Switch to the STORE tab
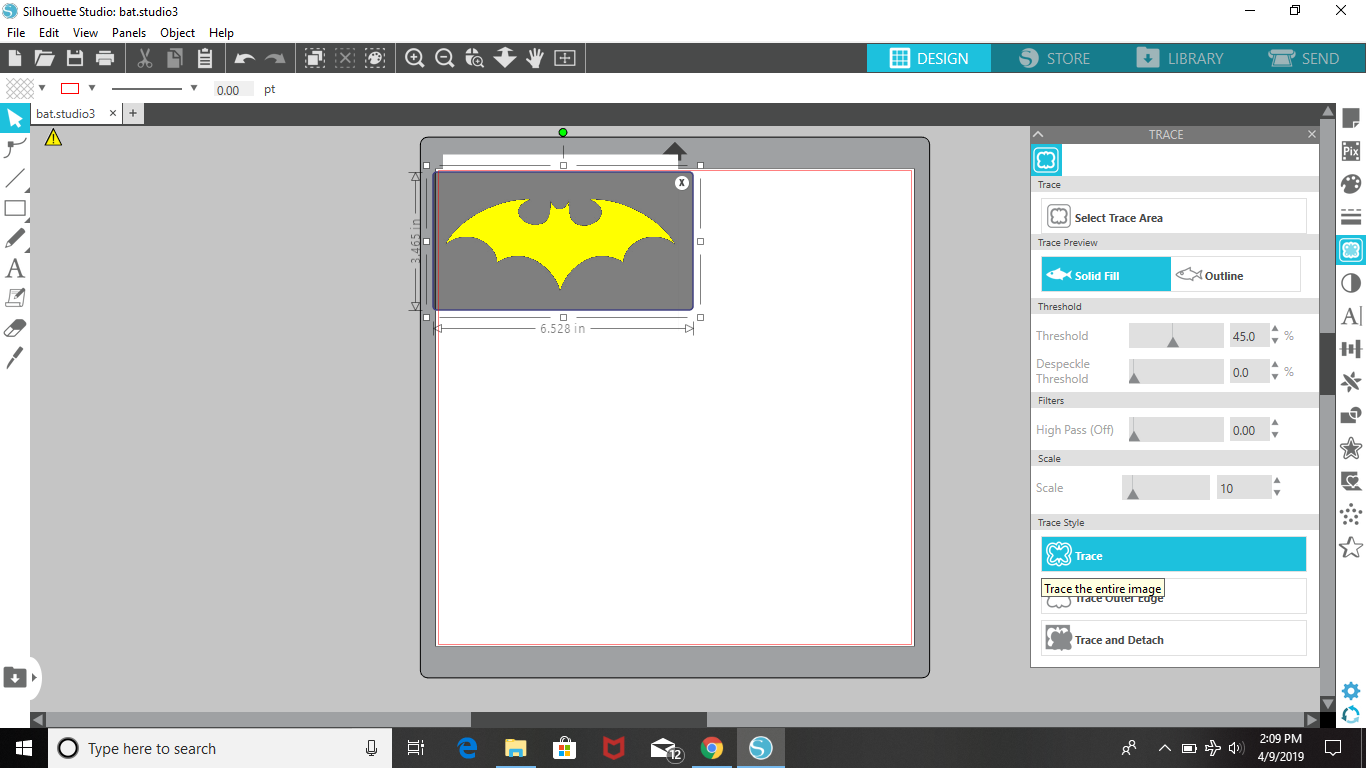The height and width of the screenshot is (768, 1366). tap(1054, 58)
